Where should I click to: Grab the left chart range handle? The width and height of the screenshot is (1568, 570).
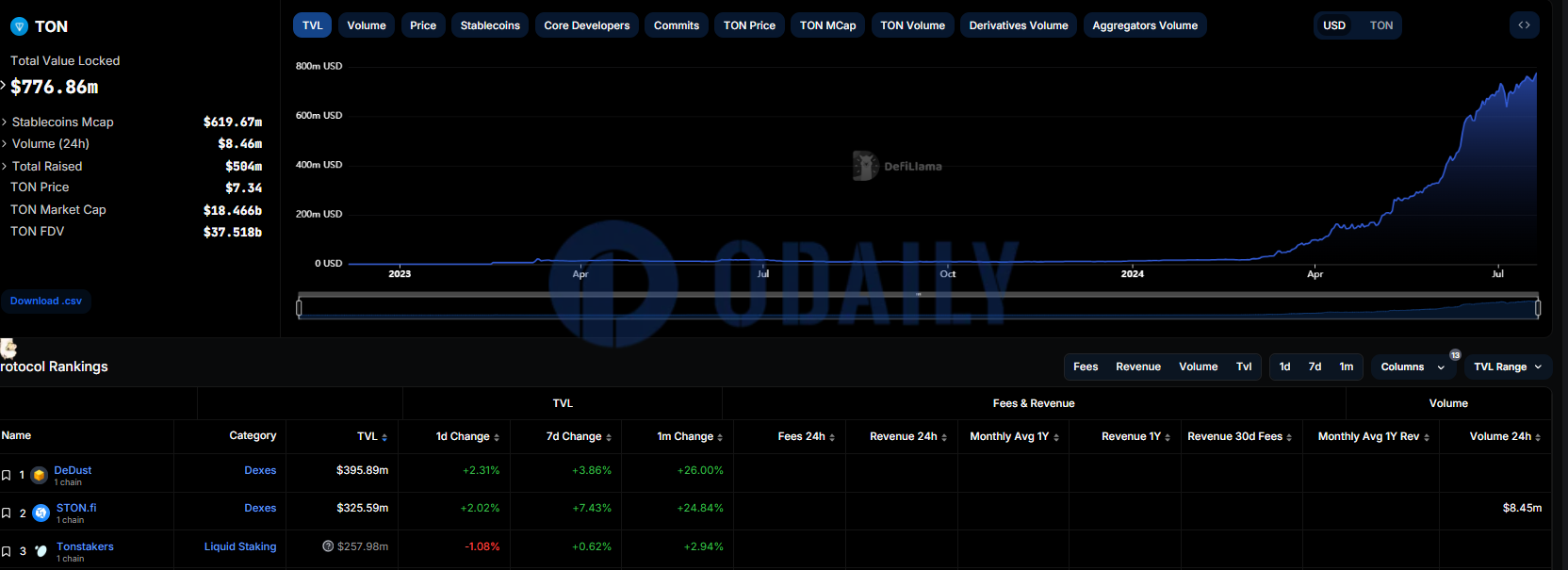click(299, 307)
